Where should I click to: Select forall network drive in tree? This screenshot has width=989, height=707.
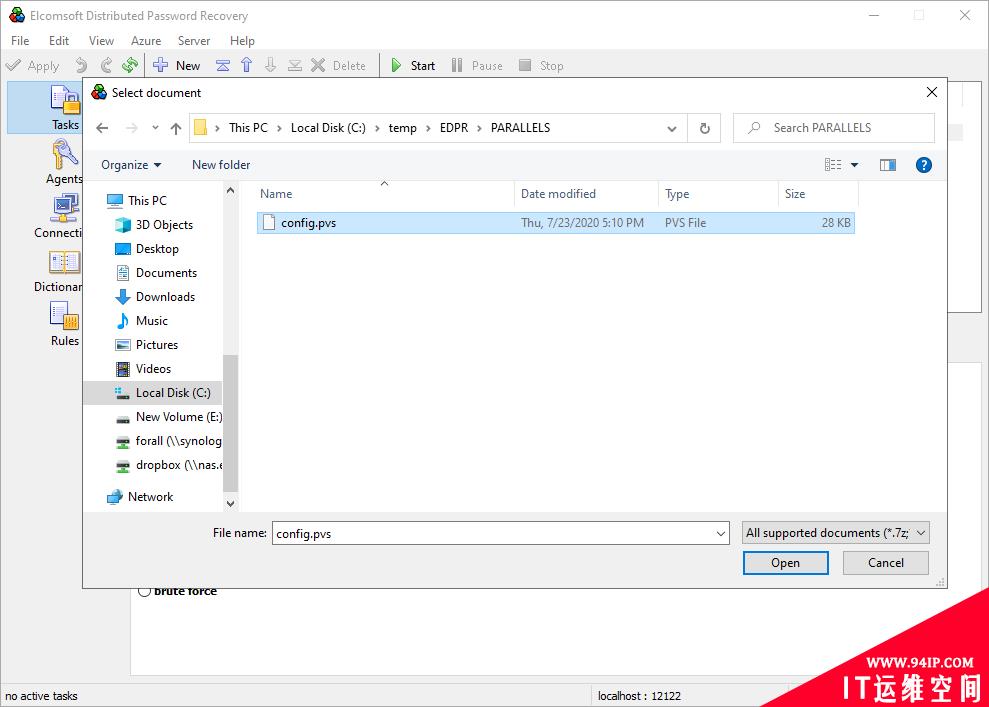point(169,441)
